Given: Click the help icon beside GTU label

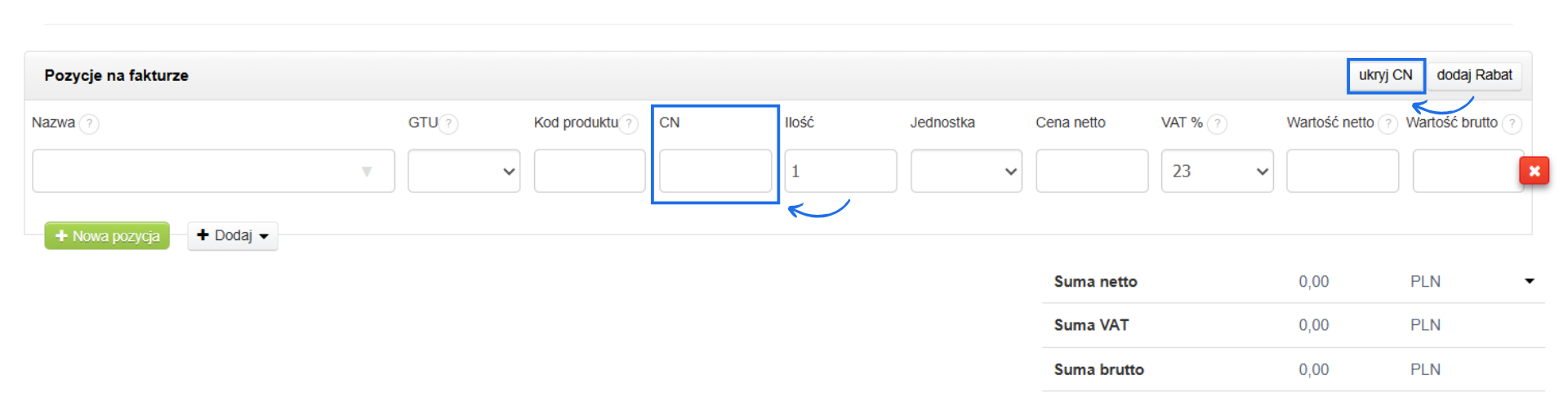Looking at the screenshot, I should tap(448, 123).
